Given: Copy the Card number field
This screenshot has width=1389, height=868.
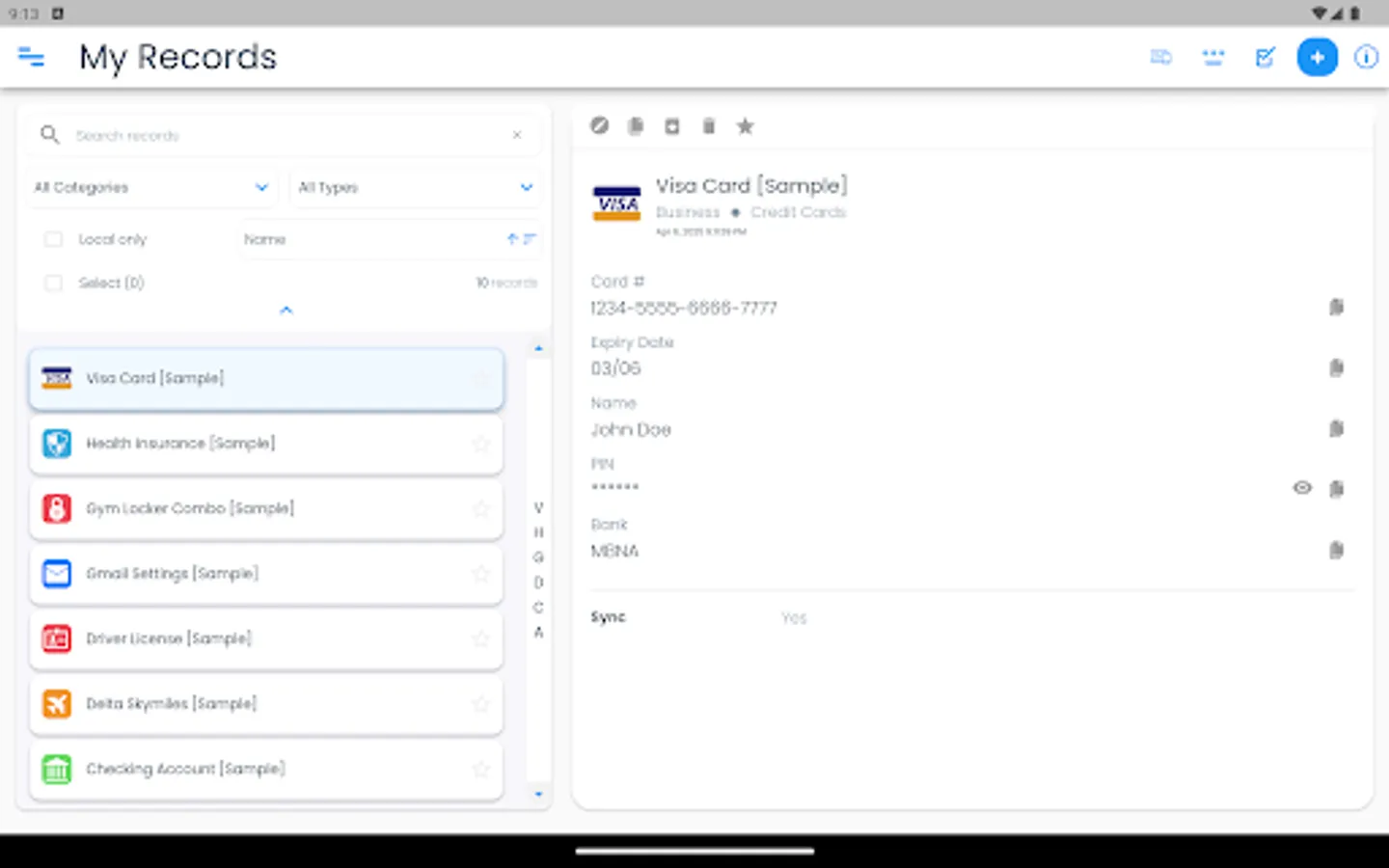Looking at the screenshot, I should [1337, 308].
